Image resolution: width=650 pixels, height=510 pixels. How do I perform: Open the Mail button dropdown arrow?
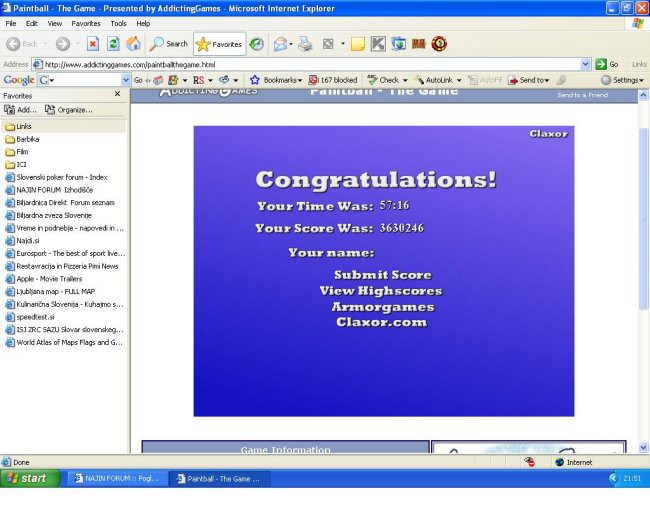(x=291, y=44)
